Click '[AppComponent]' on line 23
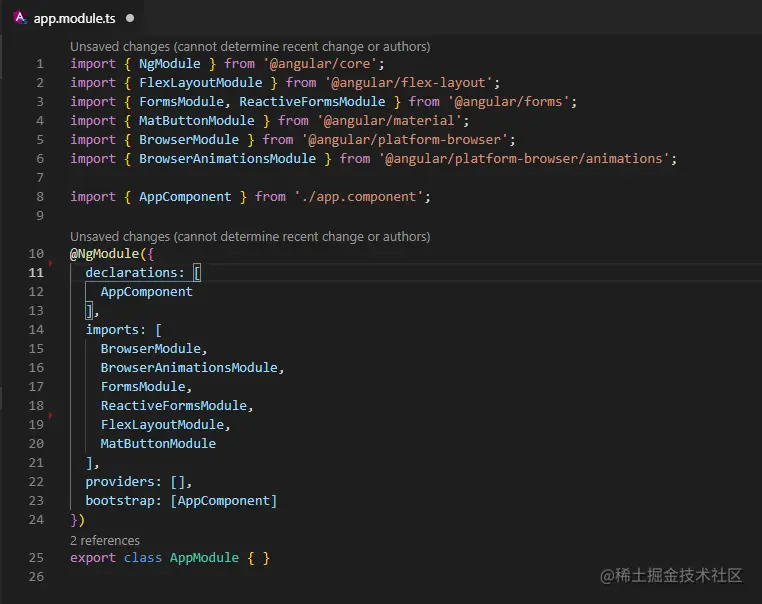Image resolution: width=762 pixels, height=604 pixels. pyautogui.click(x=224, y=500)
